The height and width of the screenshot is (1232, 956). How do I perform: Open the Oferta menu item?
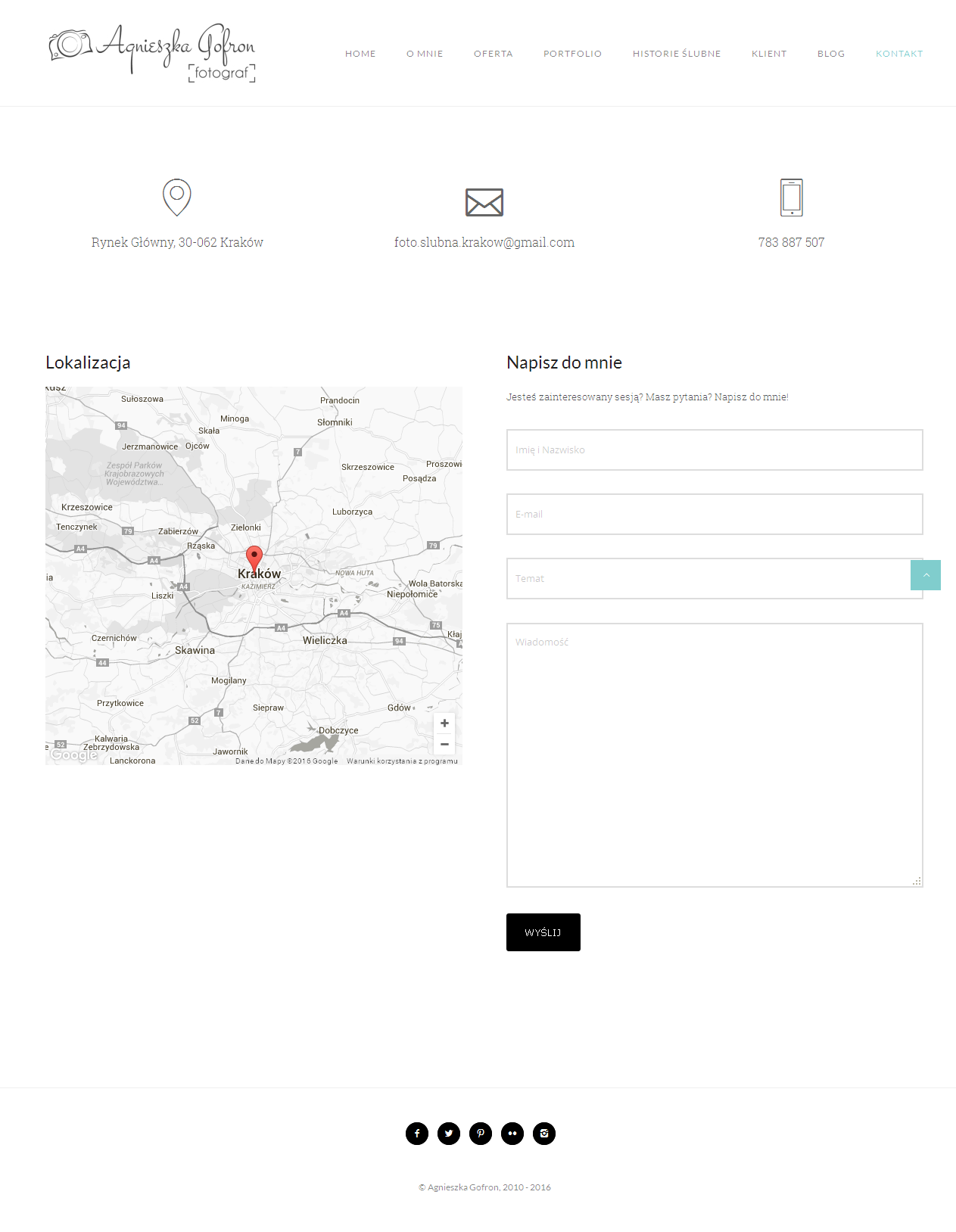point(493,54)
